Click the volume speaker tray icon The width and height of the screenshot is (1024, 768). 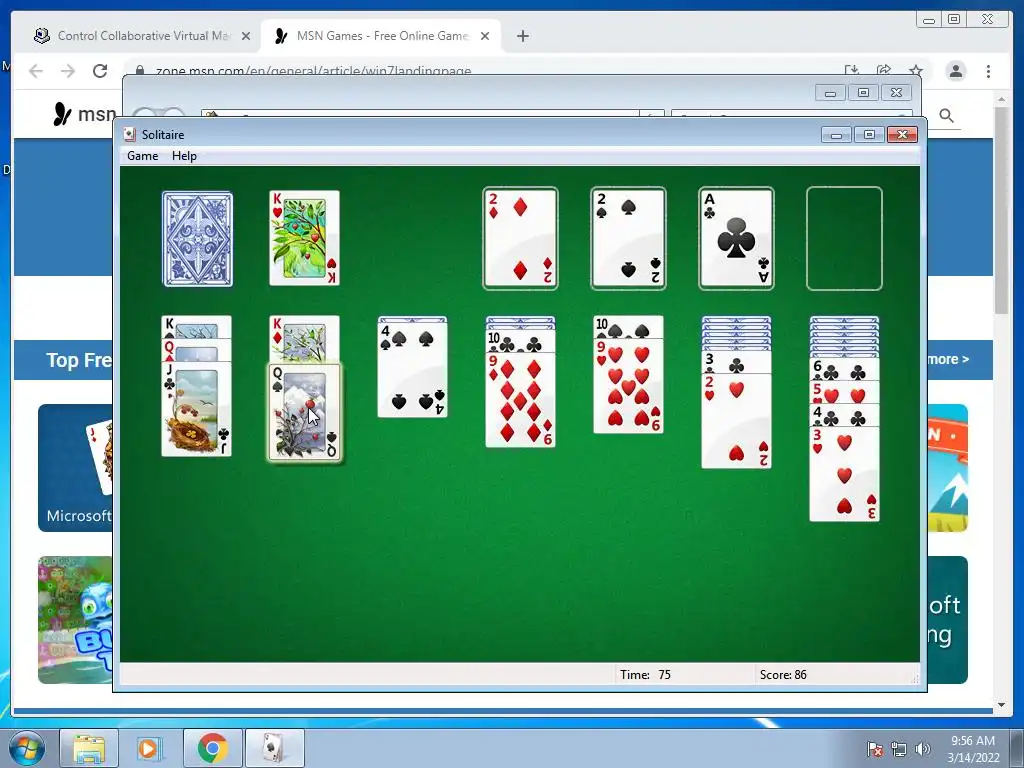pos(922,749)
